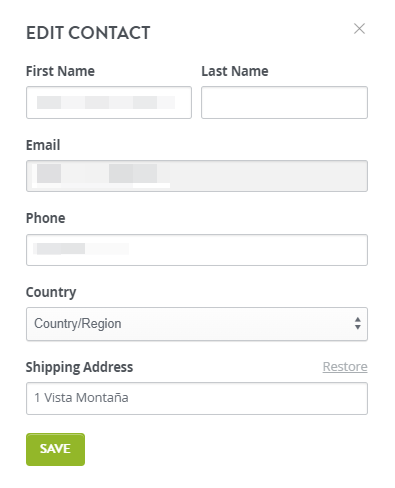The width and height of the screenshot is (395, 488).
Task: Save the contact changes
Action: 55,449
